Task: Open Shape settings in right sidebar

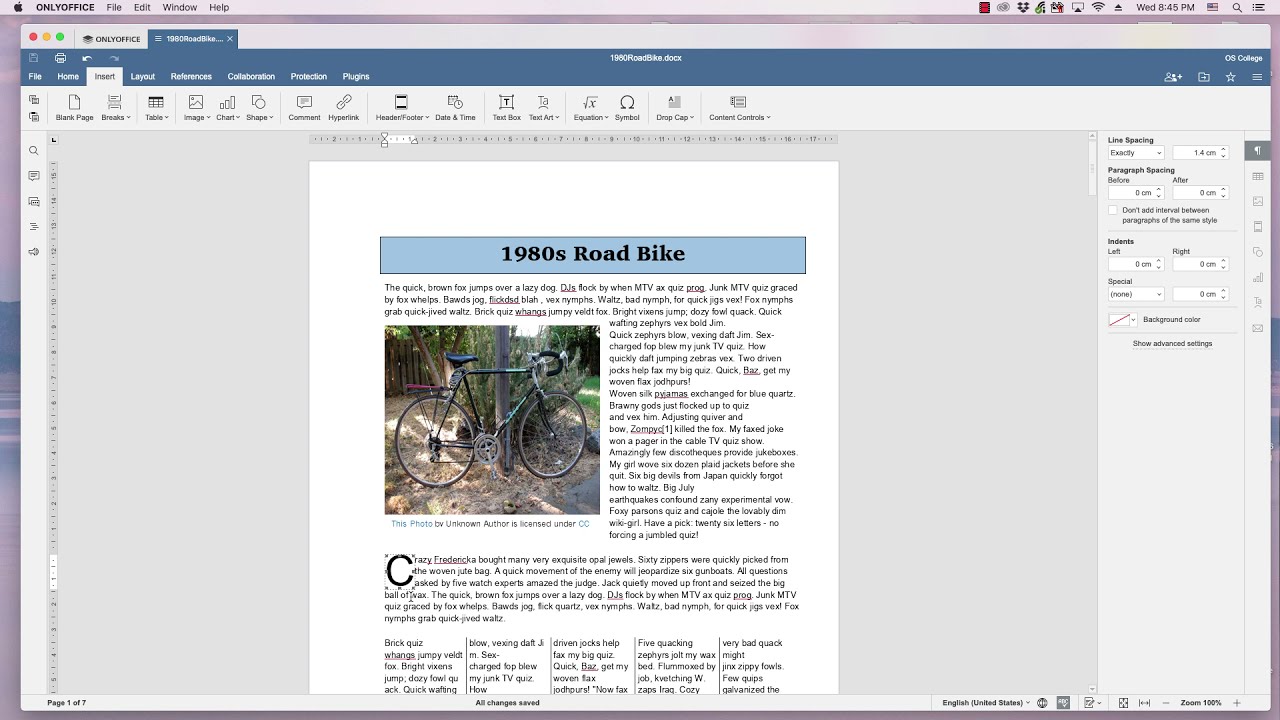Action: pyautogui.click(x=1257, y=252)
